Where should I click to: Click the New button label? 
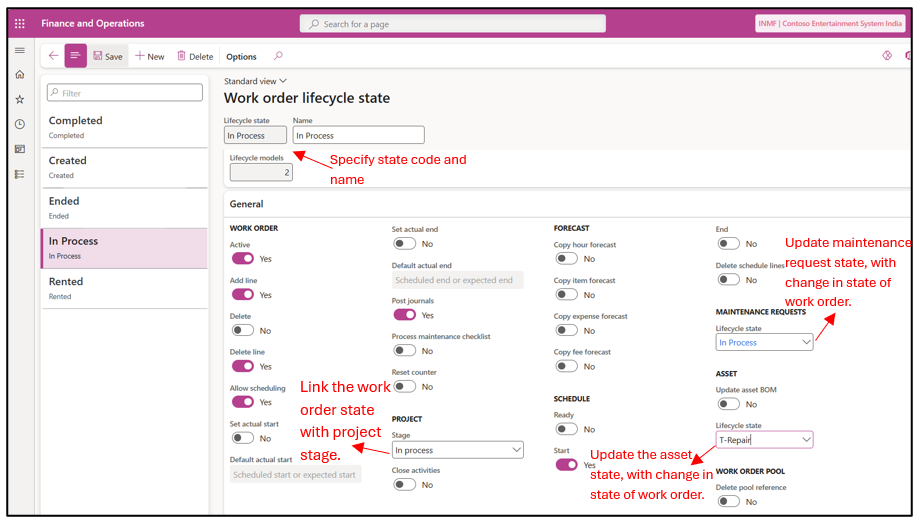click(156, 56)
